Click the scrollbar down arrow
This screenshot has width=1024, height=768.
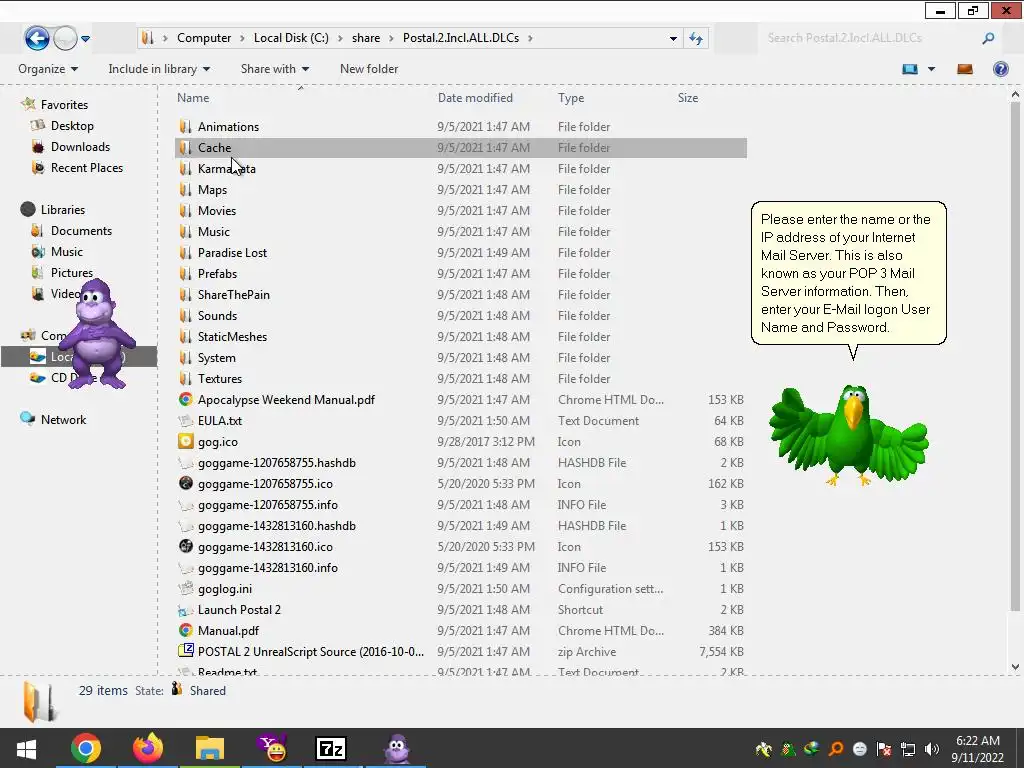pyautogui.click(x=1015, y=667)
